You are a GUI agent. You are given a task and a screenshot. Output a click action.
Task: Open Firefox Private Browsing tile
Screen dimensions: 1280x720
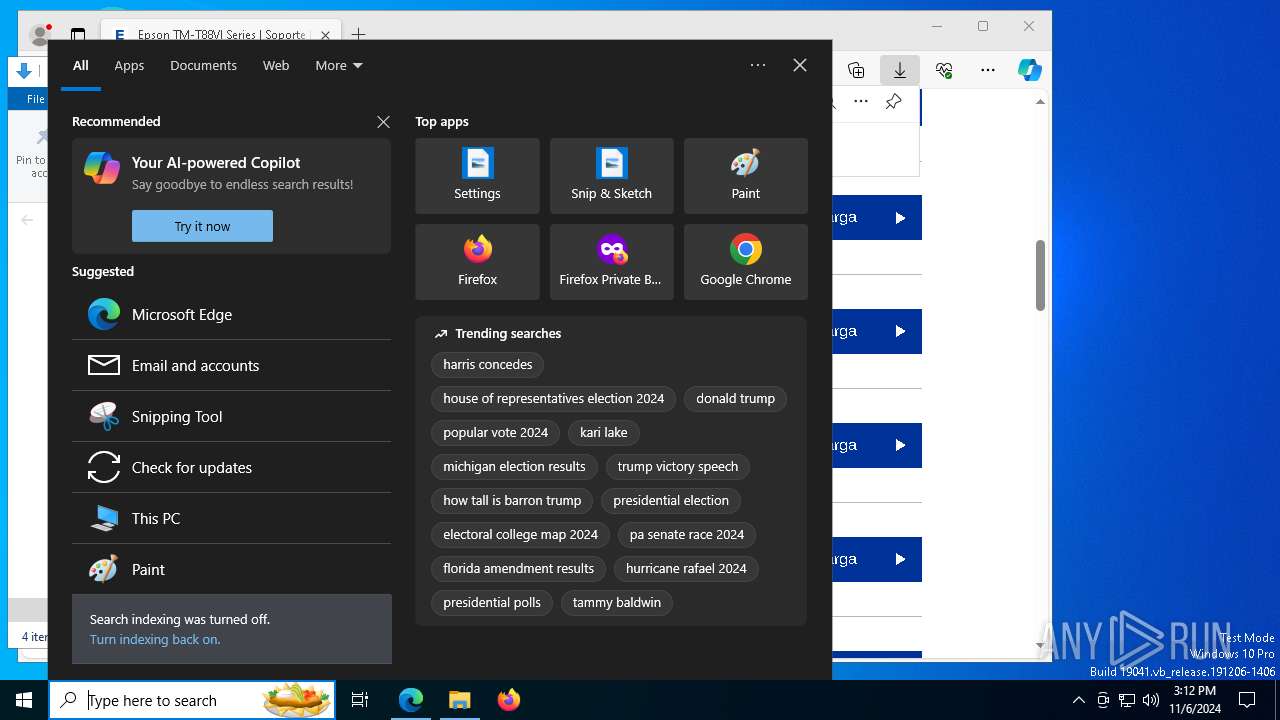point(611,262)
